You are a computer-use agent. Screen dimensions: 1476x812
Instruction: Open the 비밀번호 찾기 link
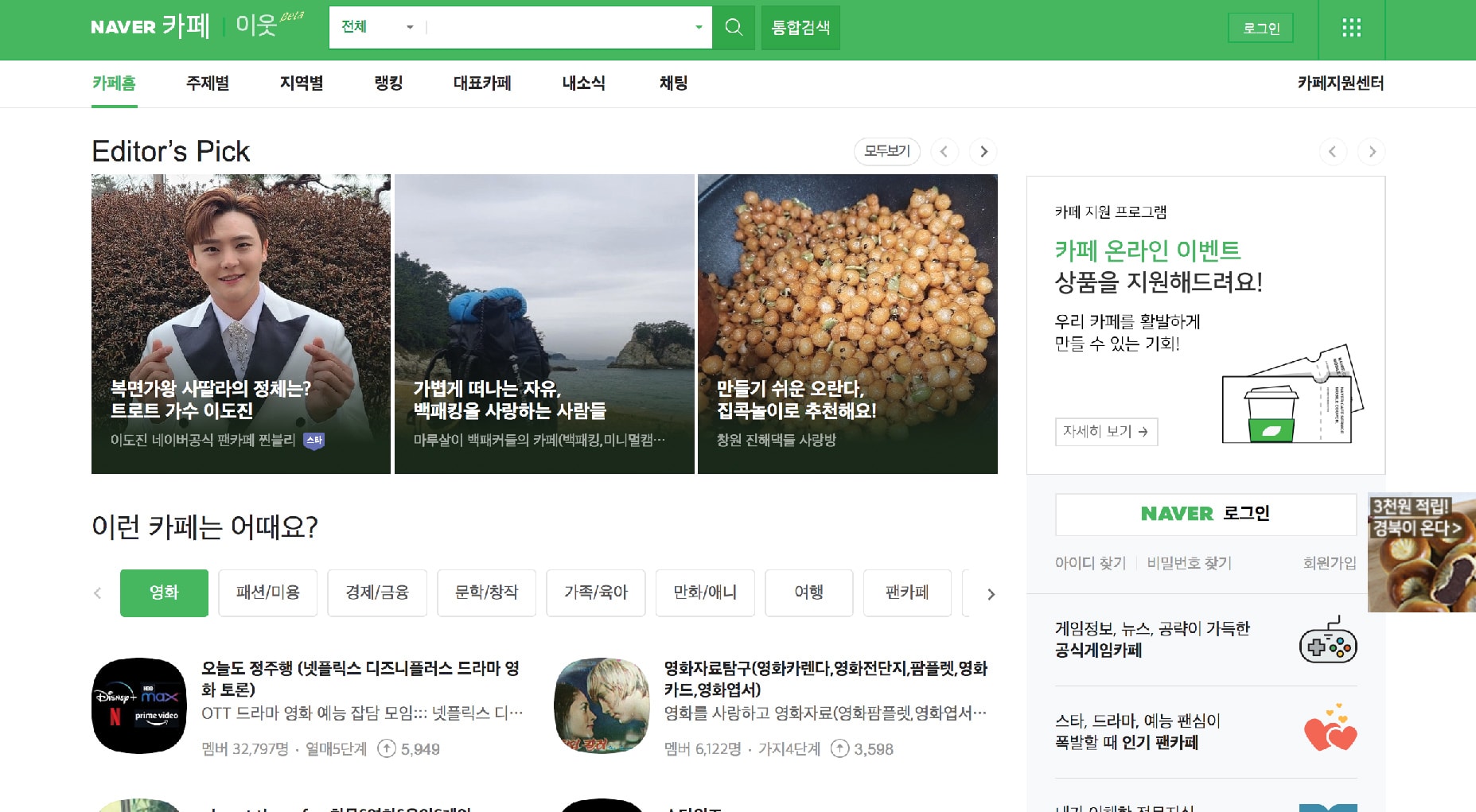click(1189, 563)
